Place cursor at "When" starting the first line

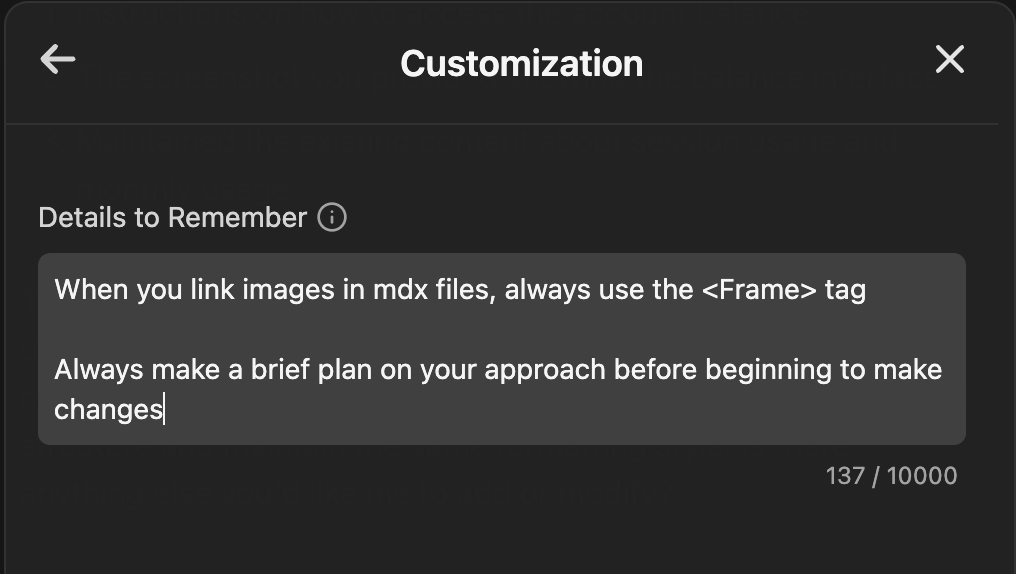coord(86,290)
